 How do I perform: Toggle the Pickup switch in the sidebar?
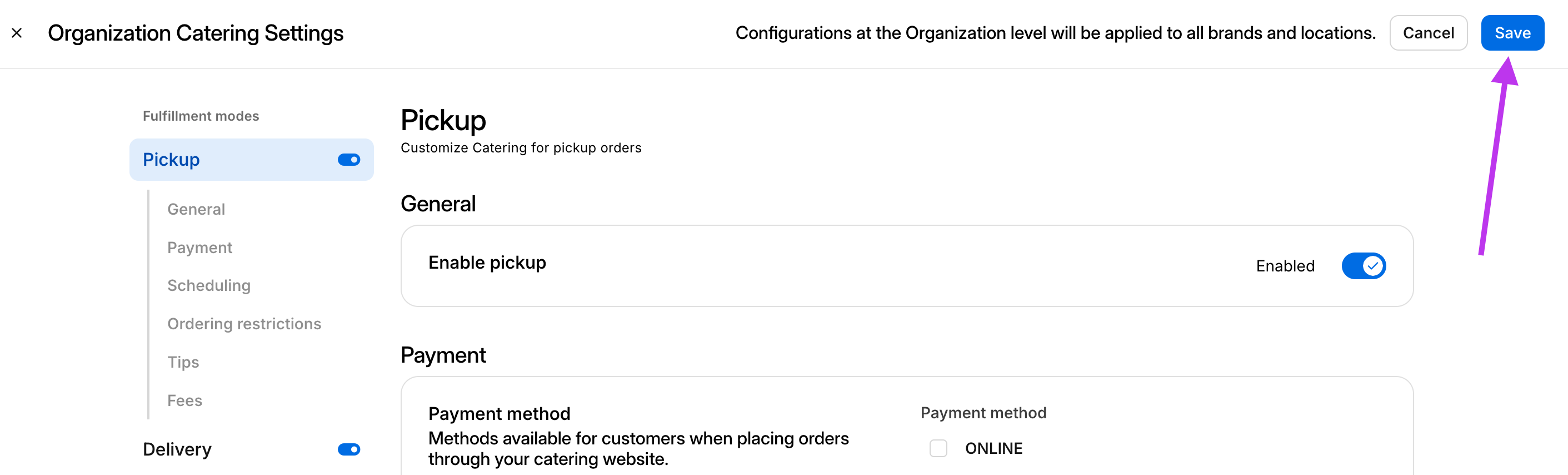[x=348, y=159]
